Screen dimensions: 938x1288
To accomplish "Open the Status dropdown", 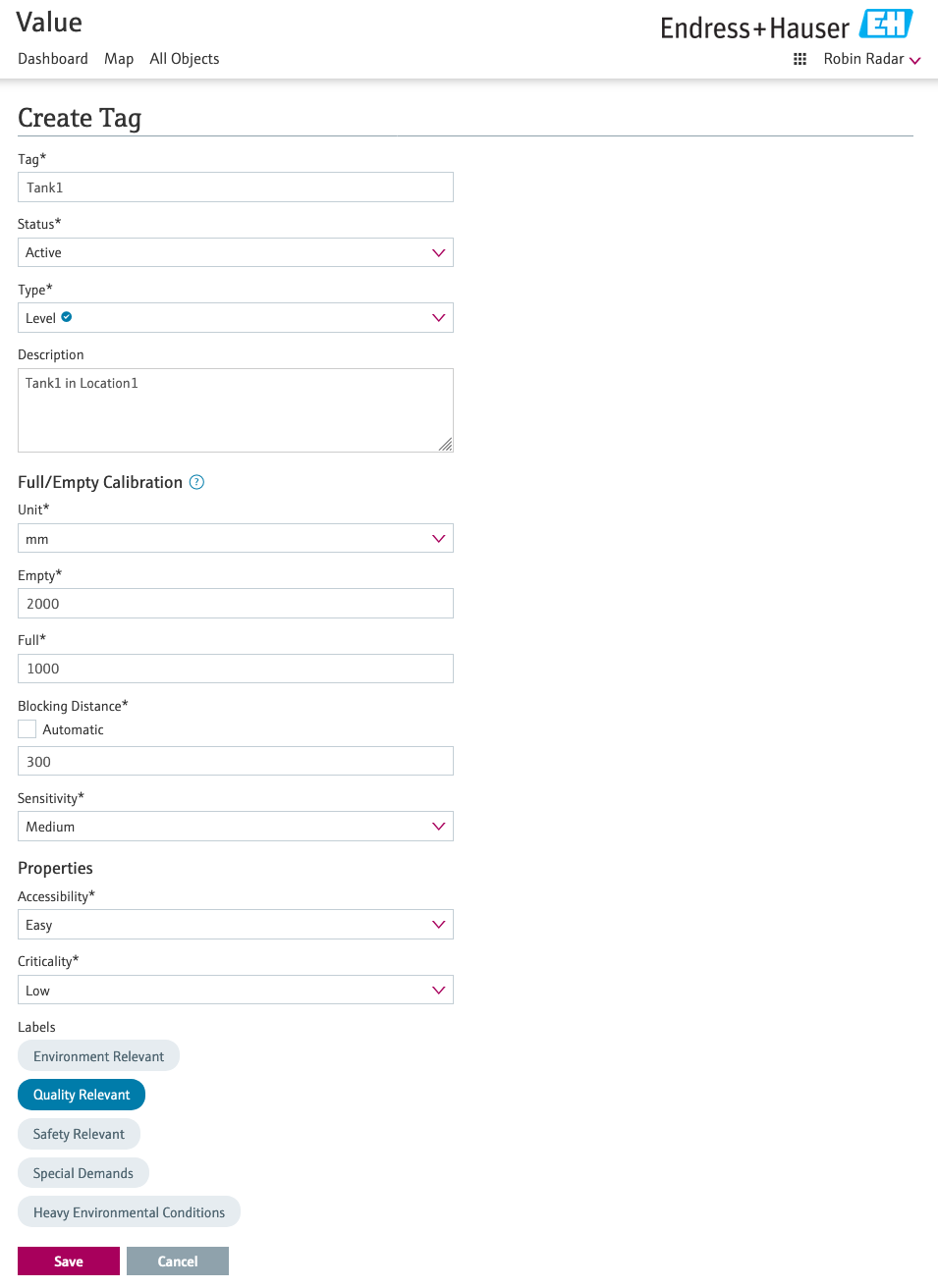I will coord(236,252).
